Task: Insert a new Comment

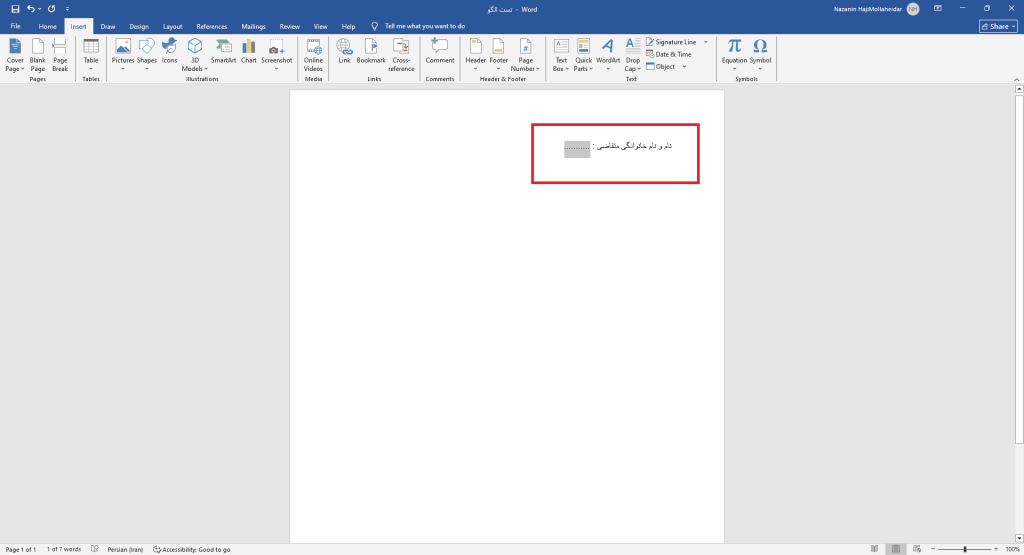Action: click(439, 51)
